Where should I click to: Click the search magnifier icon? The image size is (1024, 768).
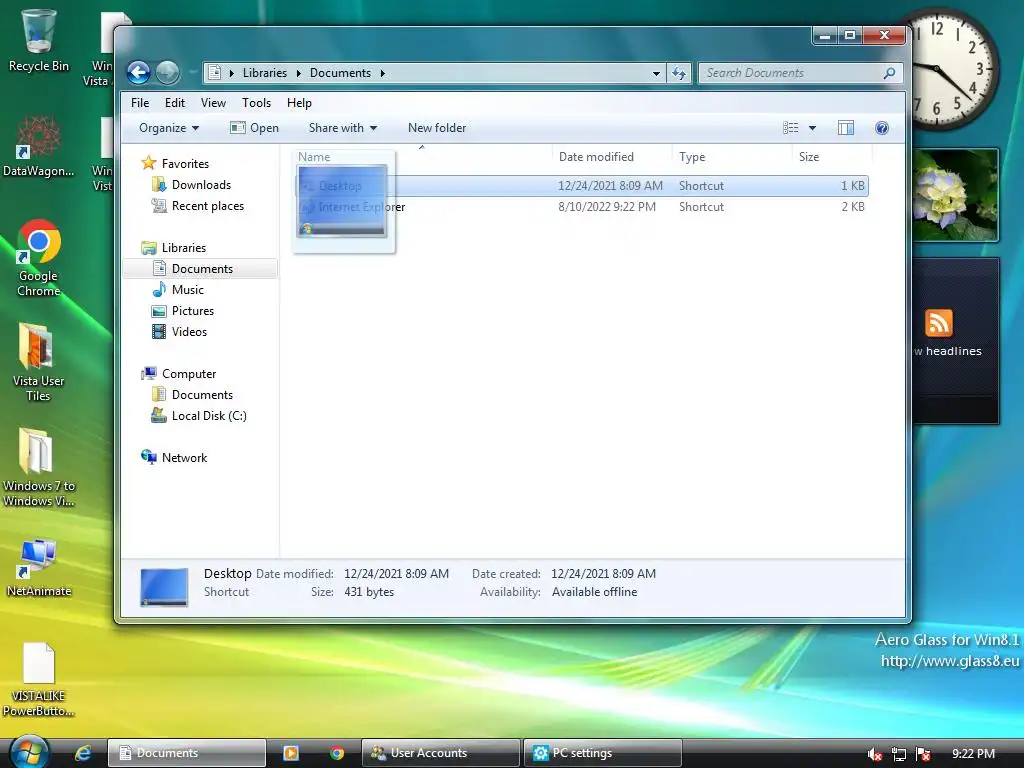[x=889, y=73]
